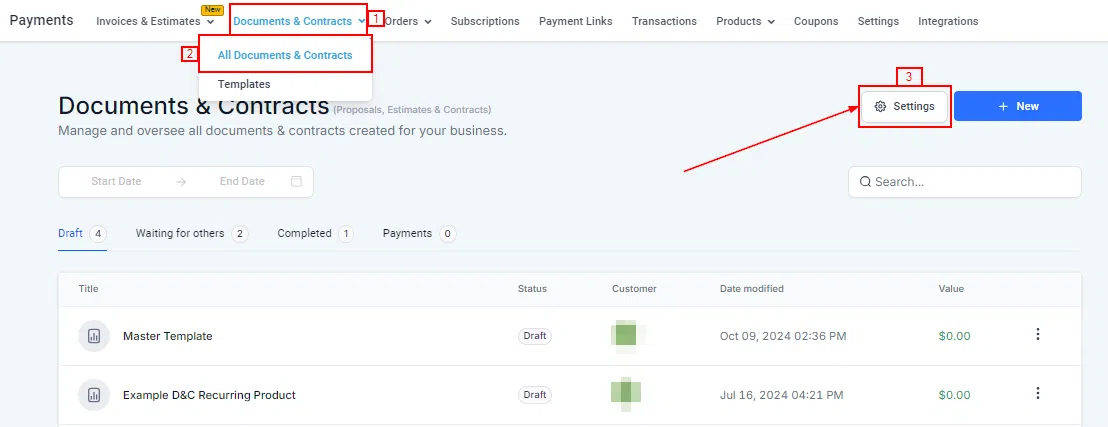Focus the Search input box
Screen dimensions: 1108x427
[x=965, y=182]
